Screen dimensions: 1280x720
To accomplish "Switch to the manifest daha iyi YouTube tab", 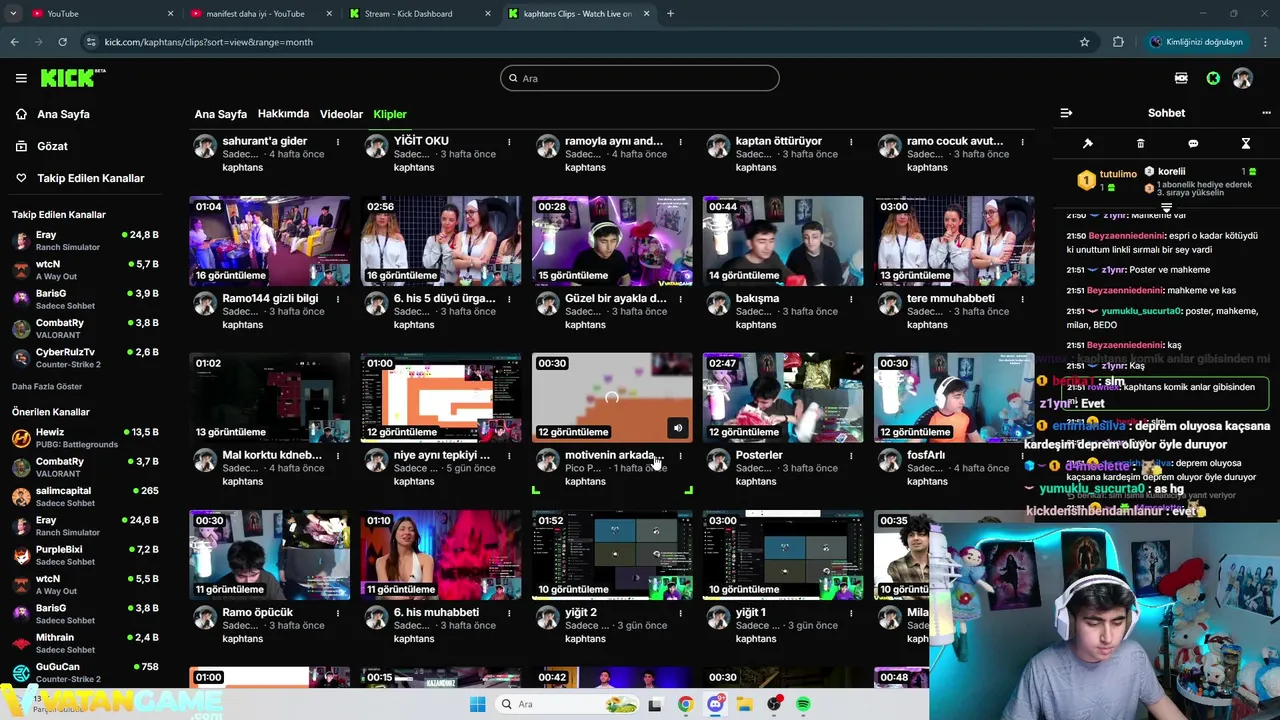I will pyautogui.click(x=260, y=13).
